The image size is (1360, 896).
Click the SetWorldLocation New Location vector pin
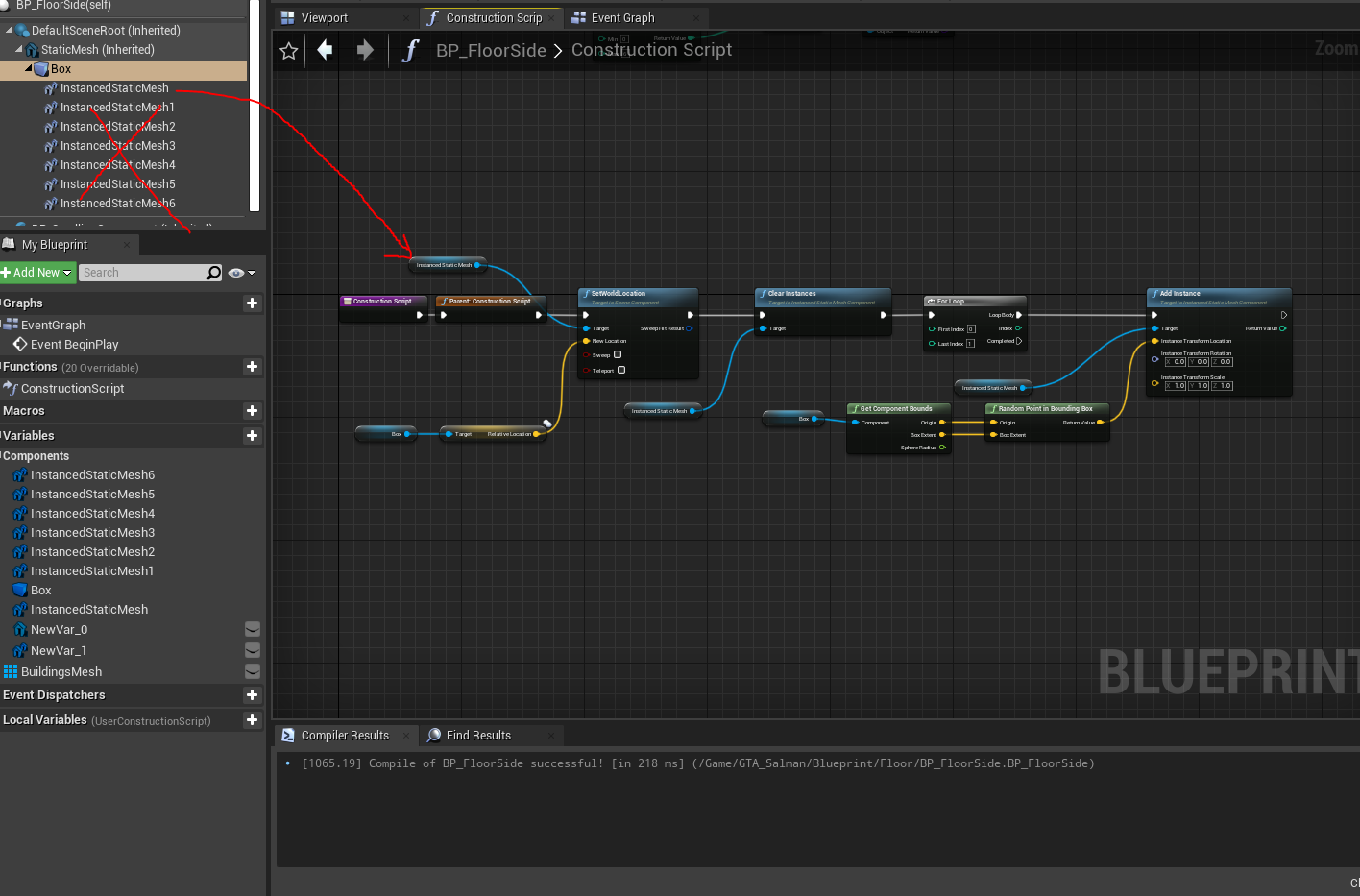pyautogui.click(x=586, y=341)
